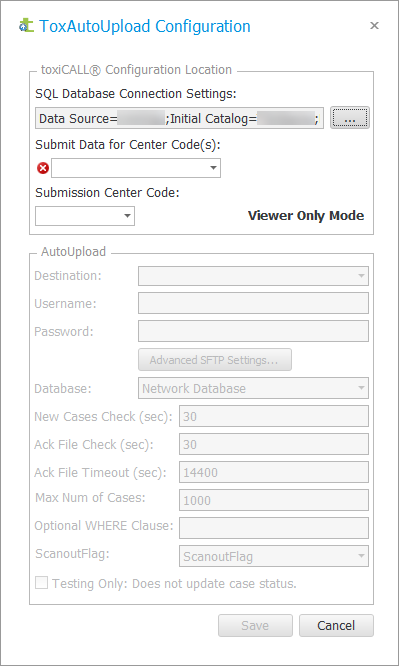
Task: Click the Ack File Check (sec) field
Action: click(x=274, y=444)
